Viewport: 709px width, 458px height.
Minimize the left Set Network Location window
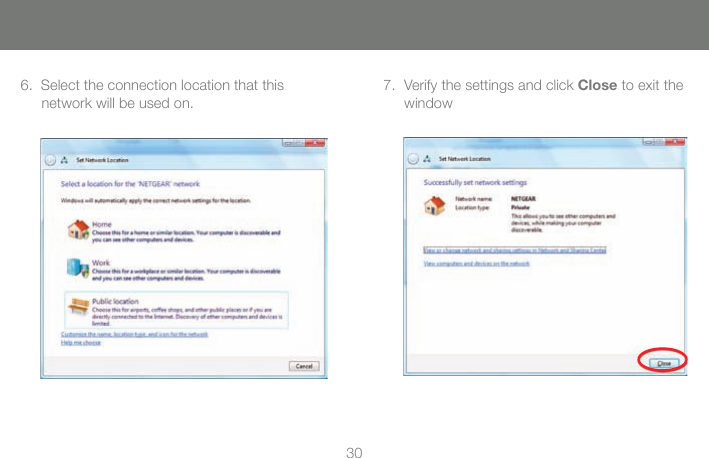pos(287,143)
